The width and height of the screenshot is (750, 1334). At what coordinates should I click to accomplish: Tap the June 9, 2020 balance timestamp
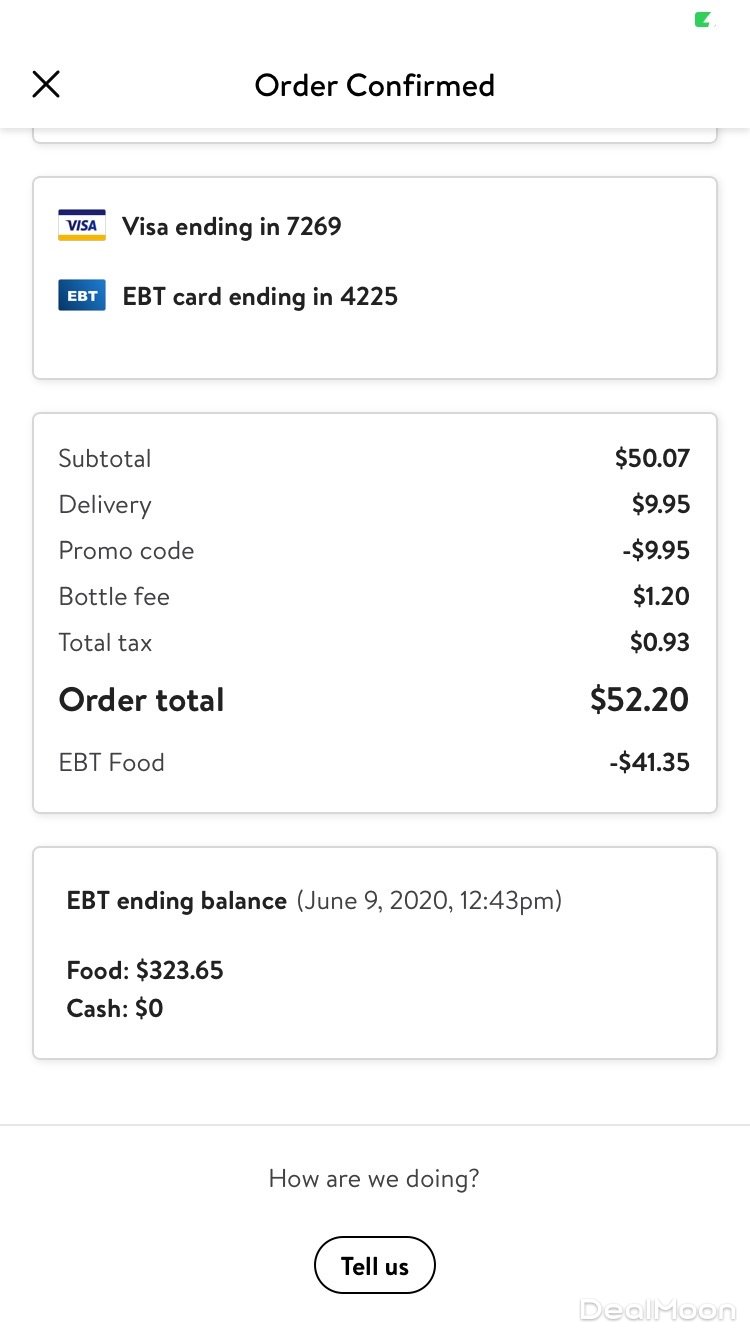click(x=429, y=901)
